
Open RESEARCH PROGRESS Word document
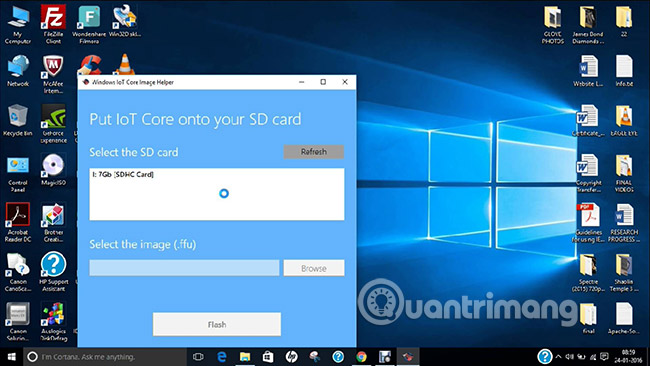coord(624,223)
